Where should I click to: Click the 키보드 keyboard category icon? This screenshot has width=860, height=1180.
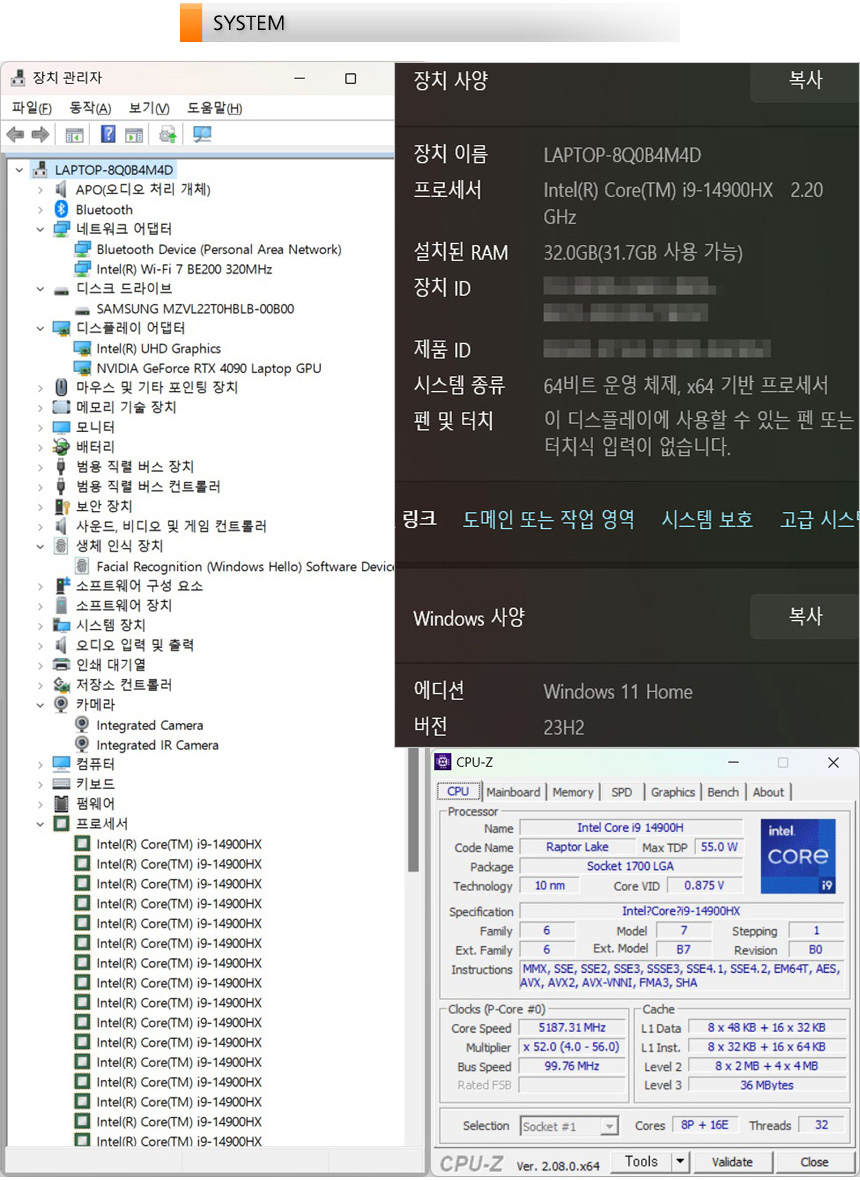[x=61, y=783]
